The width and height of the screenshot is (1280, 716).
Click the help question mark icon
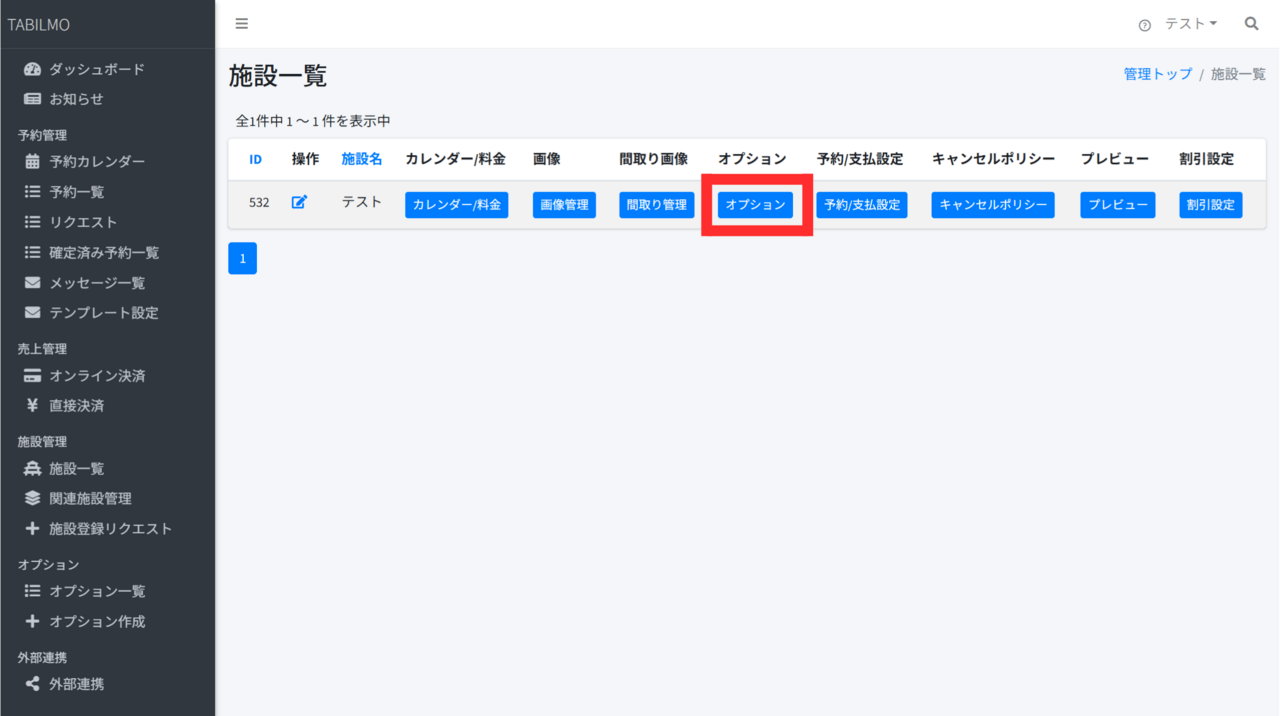[1145, 25]
